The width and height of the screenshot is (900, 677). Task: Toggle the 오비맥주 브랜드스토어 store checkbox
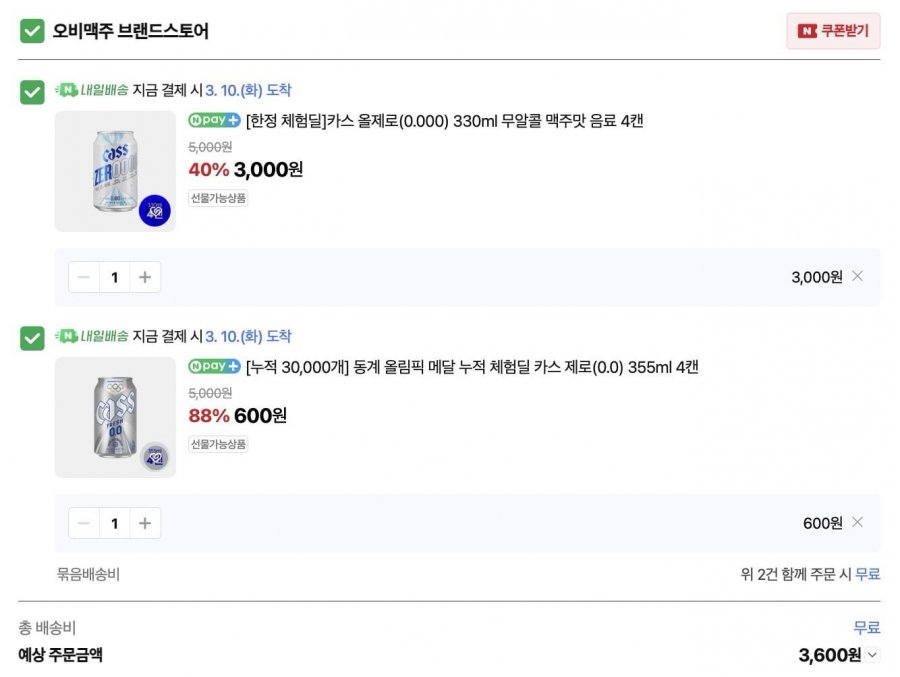pos(32,31)
